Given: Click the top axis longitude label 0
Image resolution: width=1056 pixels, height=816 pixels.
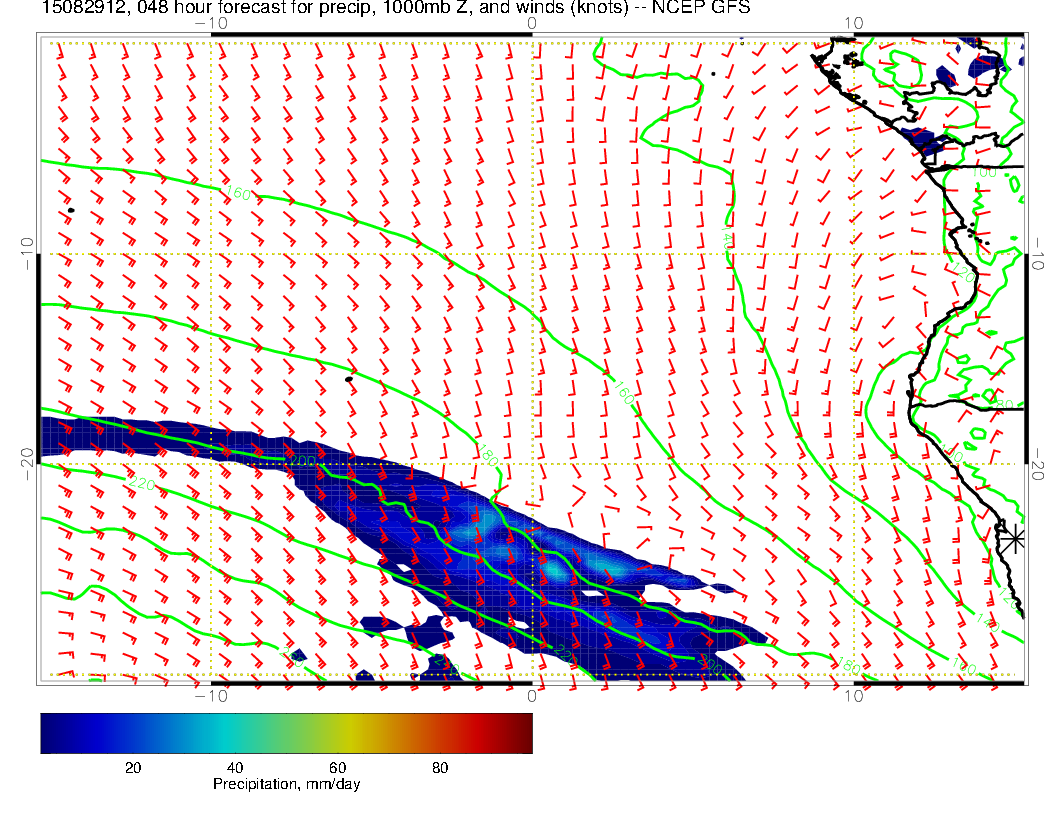Looking at the screenshot, I should [x=532, y=22].
